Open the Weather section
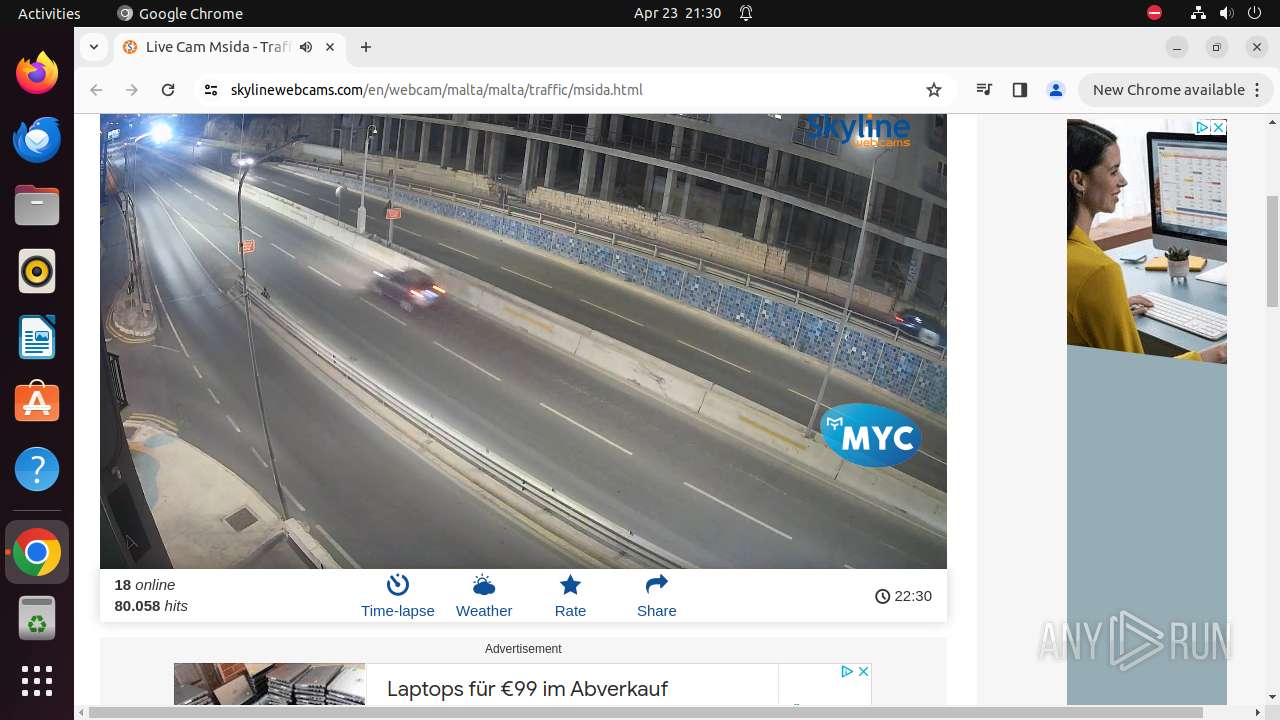Viewport: 1280px width, 720px height. pyautogui.click(x=484, y=596)
